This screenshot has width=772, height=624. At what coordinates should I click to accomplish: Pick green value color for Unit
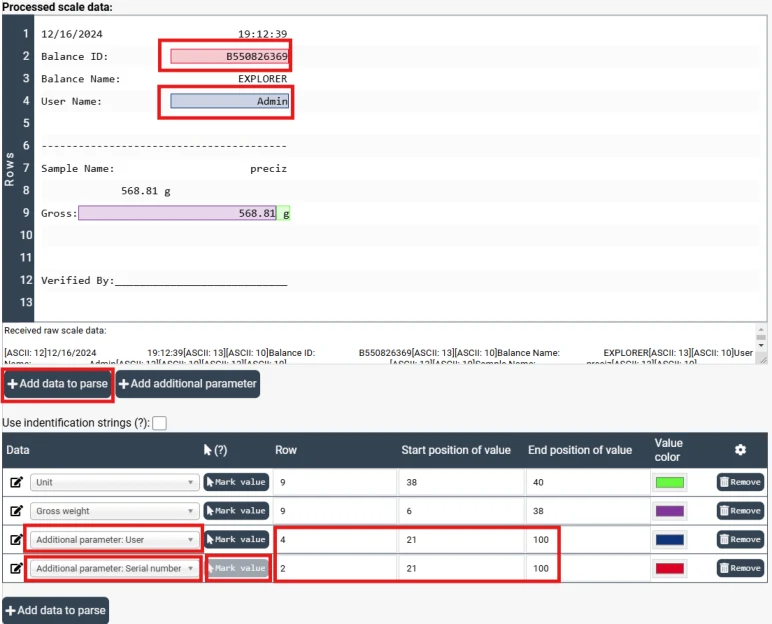(670, 482)
